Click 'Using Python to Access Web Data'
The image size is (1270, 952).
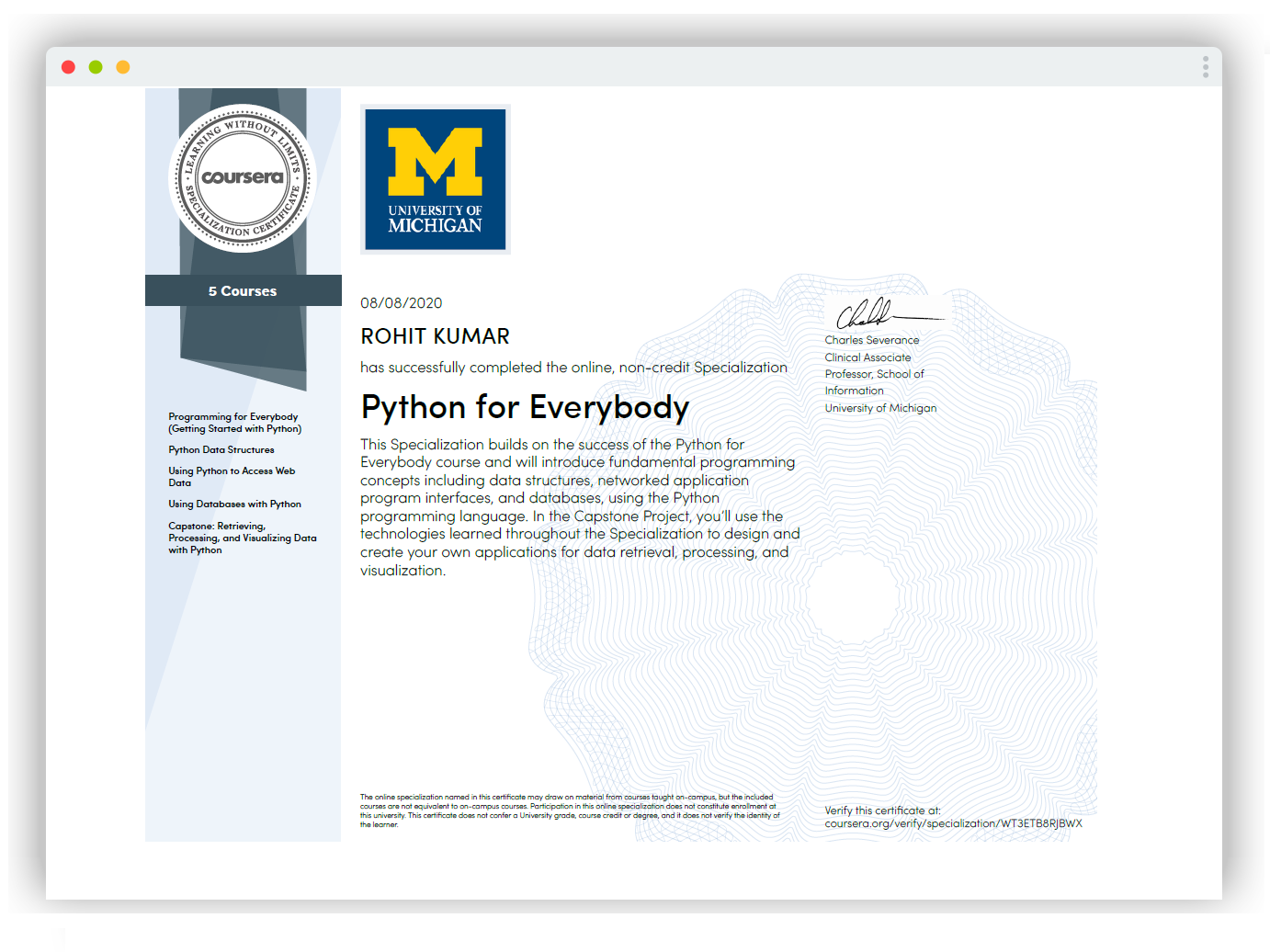232,477
